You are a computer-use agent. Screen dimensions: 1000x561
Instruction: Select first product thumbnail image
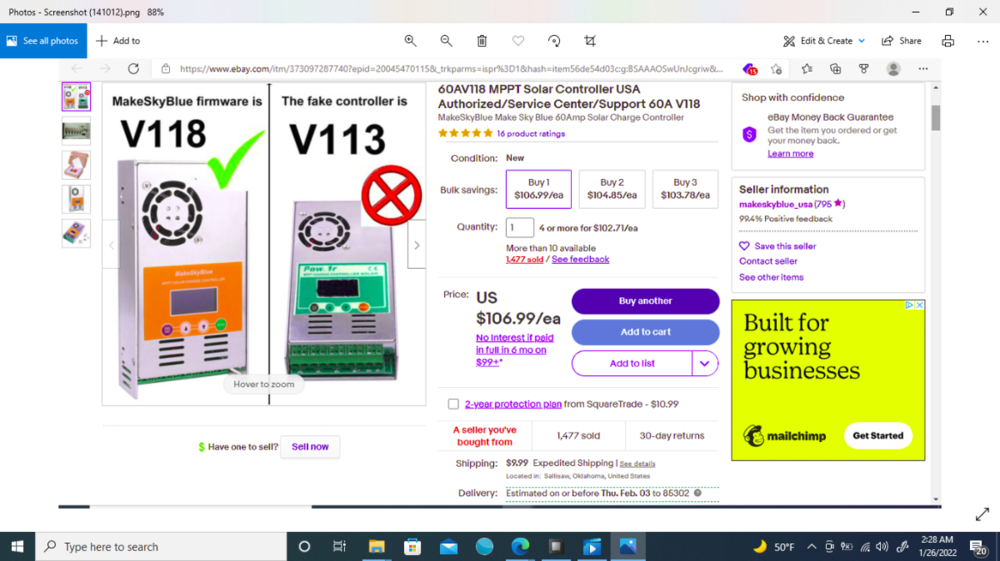point(76,97)
